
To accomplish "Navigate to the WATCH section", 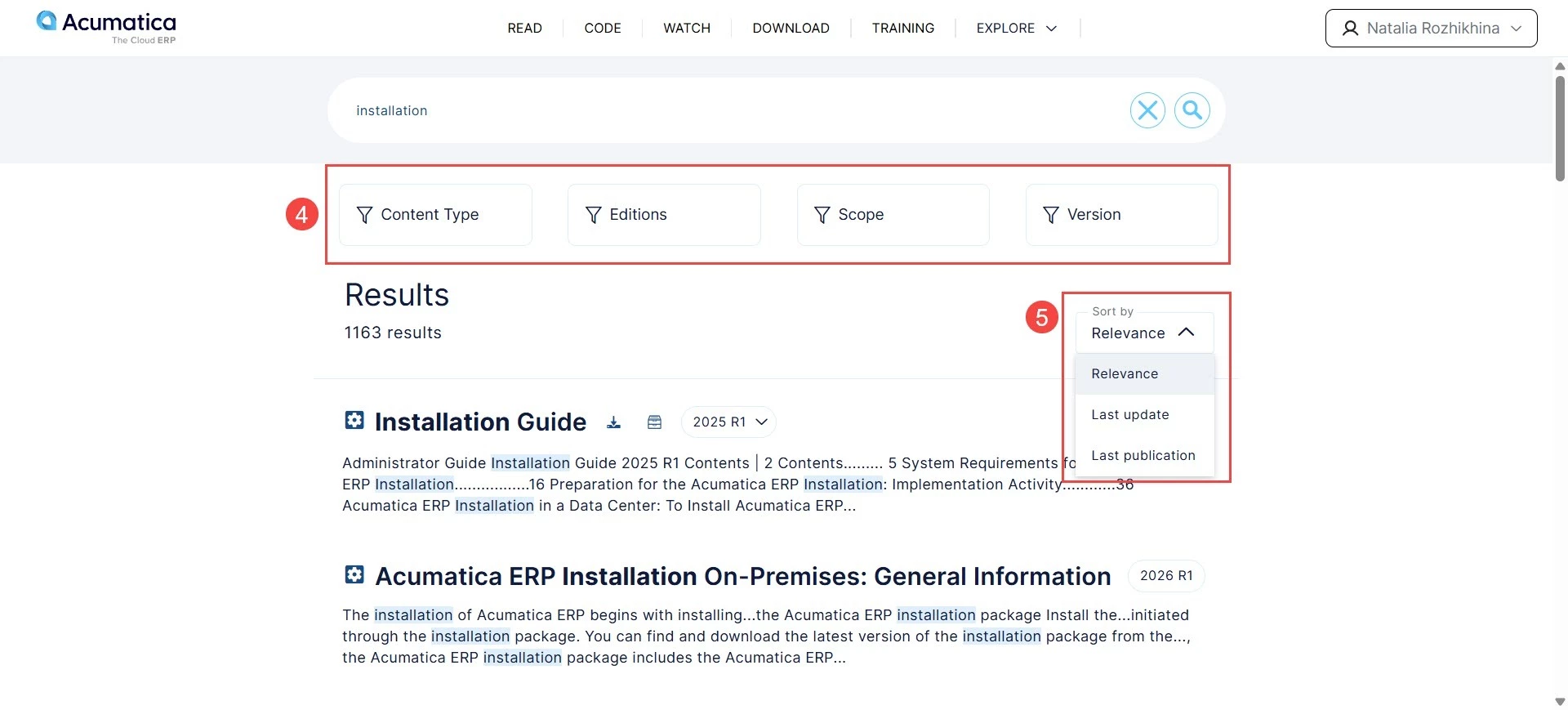I will coord(687,29).
